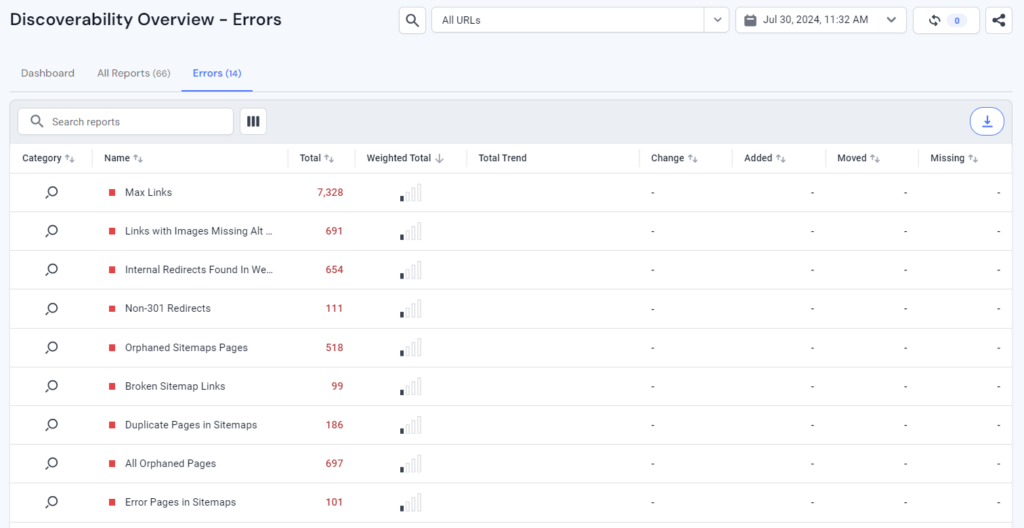Click category magnifier icon for Max Links
The image size is (1024, 528).
52,192
